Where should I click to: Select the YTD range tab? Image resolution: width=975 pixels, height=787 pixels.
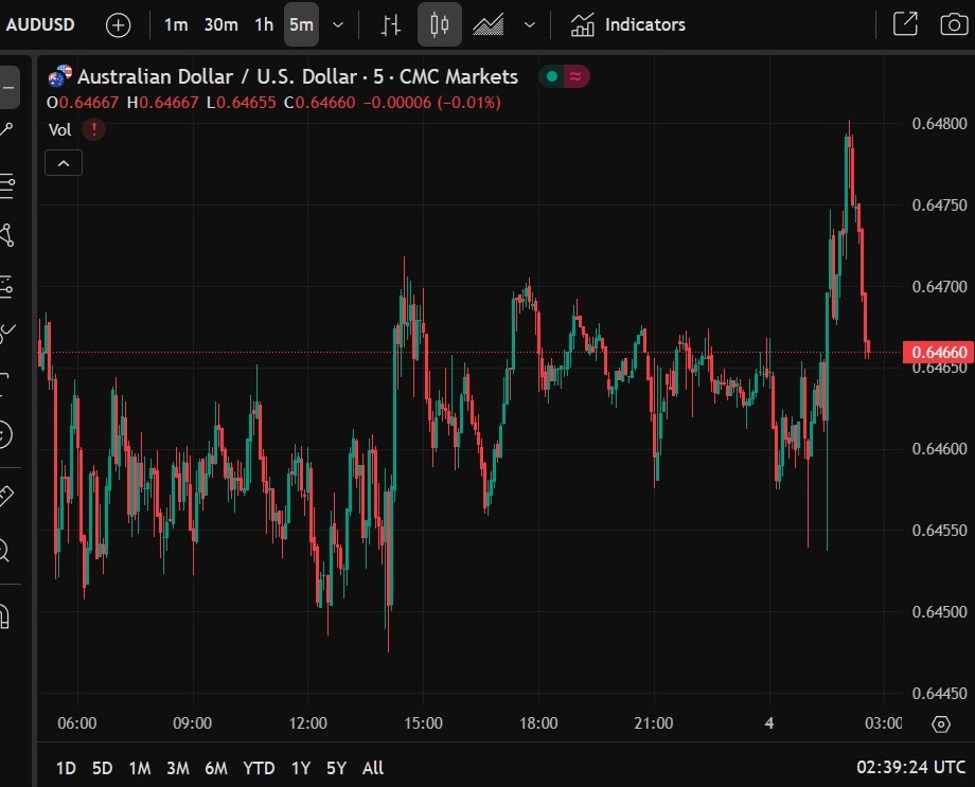click(x=258, y=768)
